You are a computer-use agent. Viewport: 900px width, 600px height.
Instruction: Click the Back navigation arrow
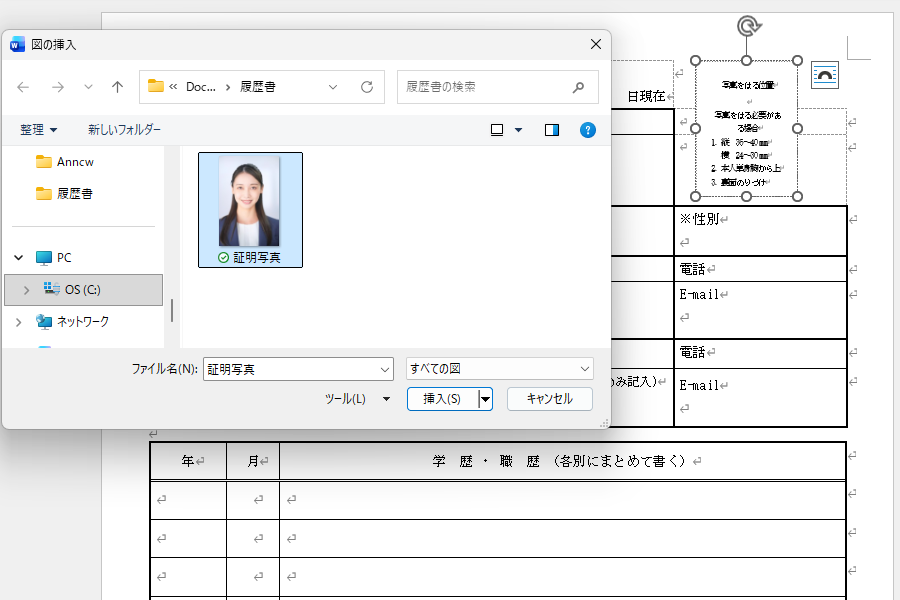[22, 87]
